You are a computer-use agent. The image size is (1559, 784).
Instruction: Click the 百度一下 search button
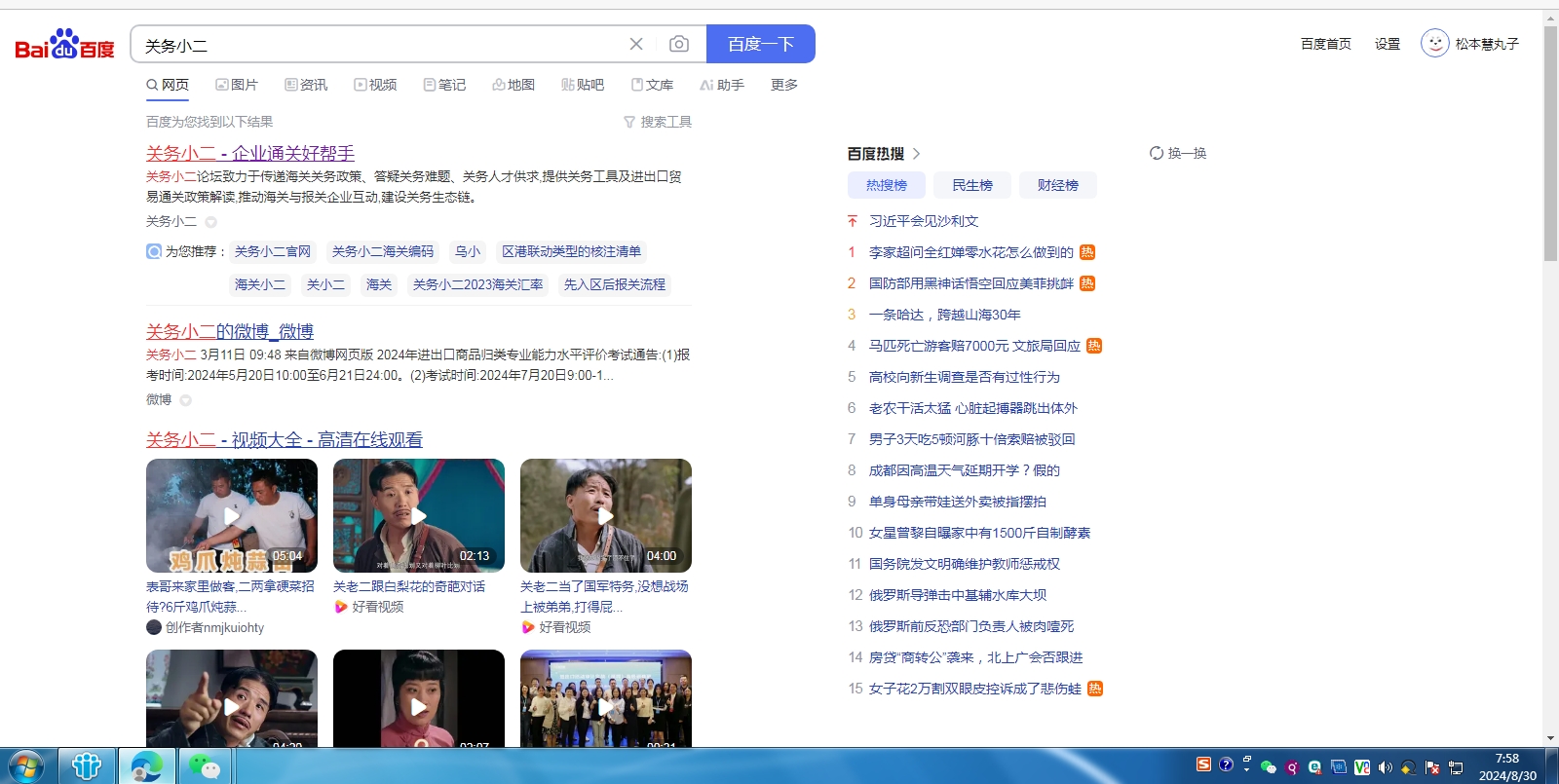point(761,44)
